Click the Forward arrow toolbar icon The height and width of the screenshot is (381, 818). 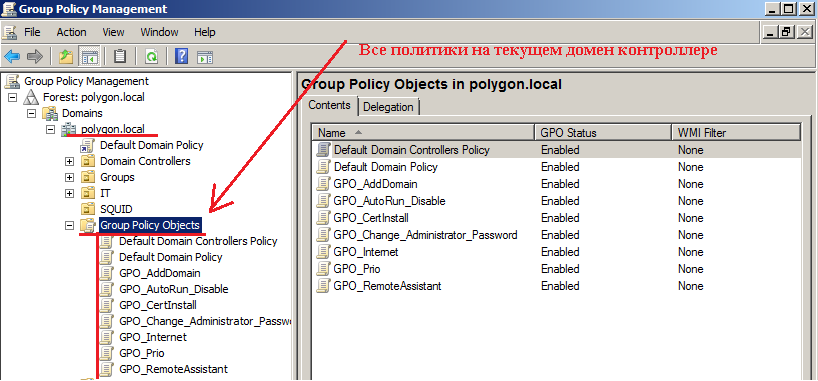(x=35, y=56)
